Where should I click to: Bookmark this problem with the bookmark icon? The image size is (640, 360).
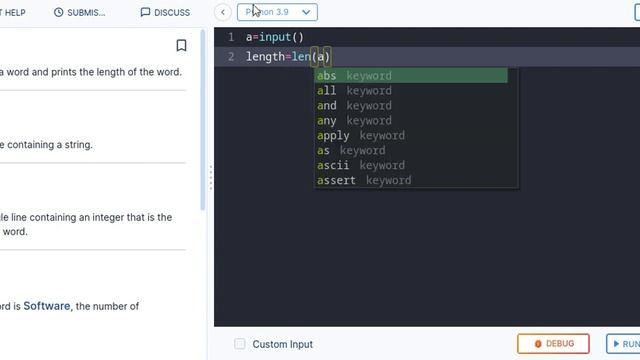[x=181, y=45]
